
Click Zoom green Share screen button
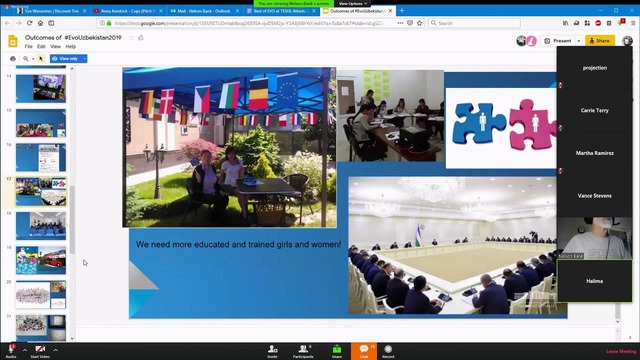pyautogui.click(x=337, y=351)
